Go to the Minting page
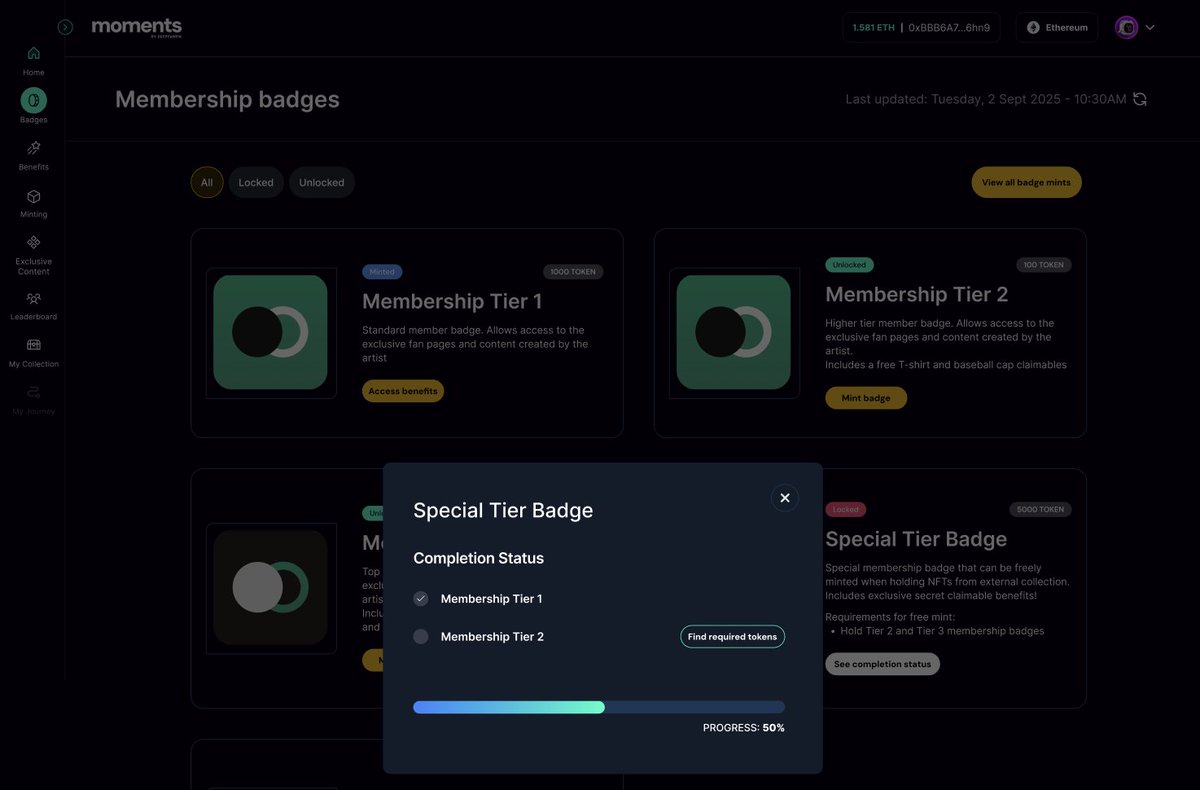Image resolution: width=1200 pixels, height=790 pixels. (x=33, y=199)
